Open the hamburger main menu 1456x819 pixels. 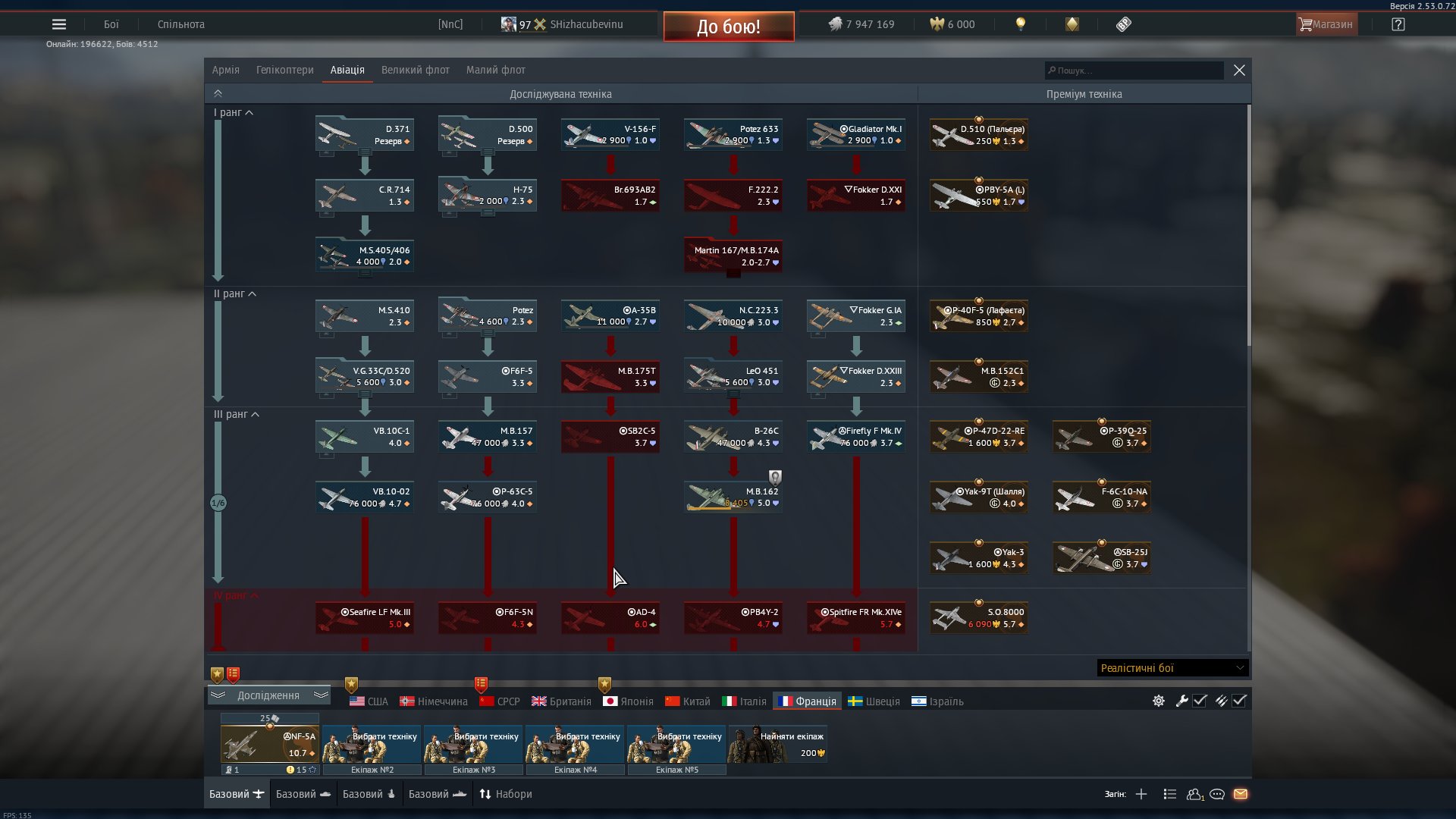(59, 24)
